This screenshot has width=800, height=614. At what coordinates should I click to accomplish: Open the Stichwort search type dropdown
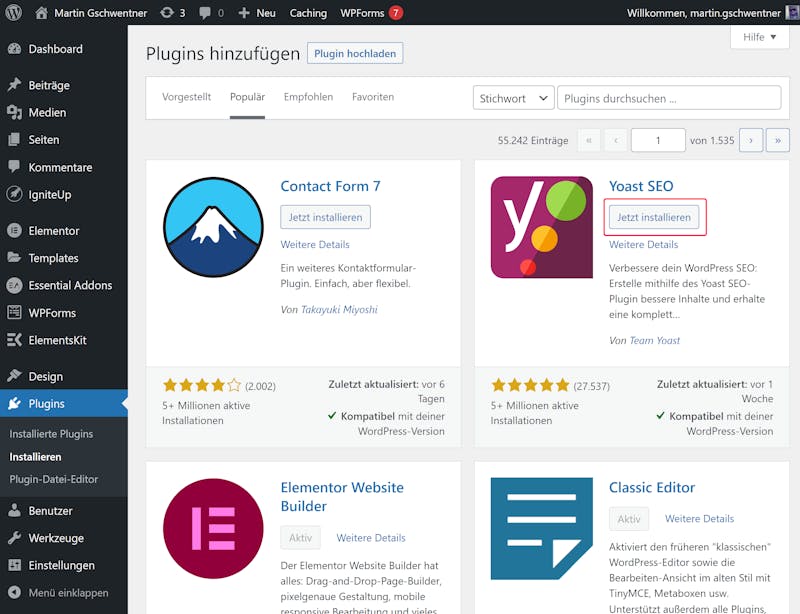513,98
